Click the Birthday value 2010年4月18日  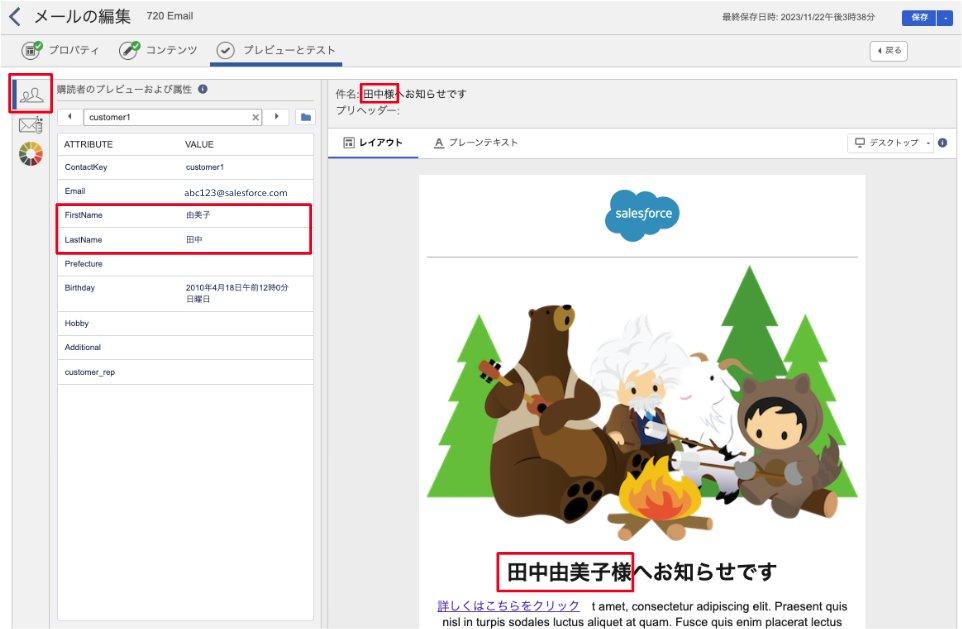[237, 293]
